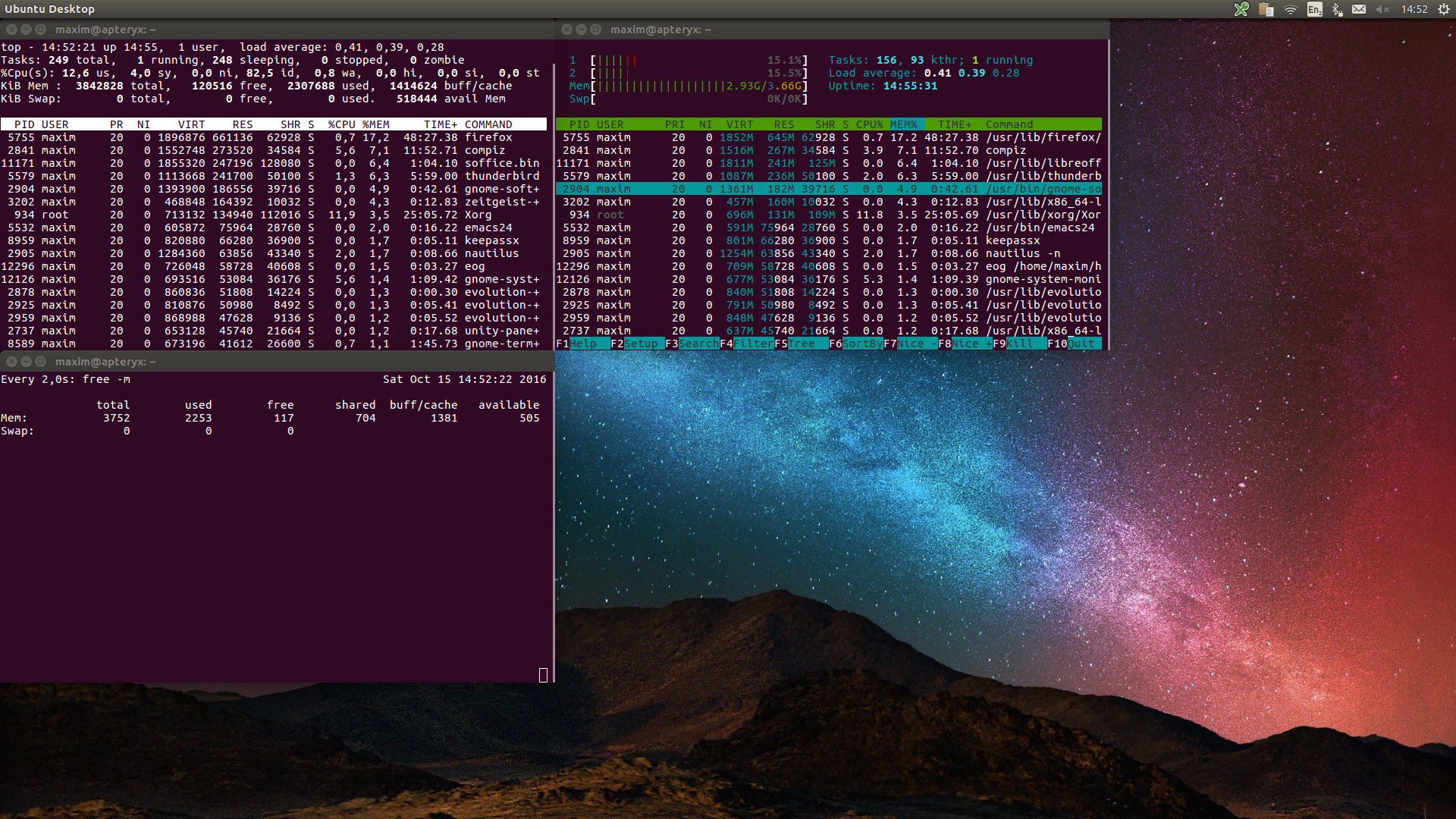Click F7 Nice - in htop

(x=911, y=344)
